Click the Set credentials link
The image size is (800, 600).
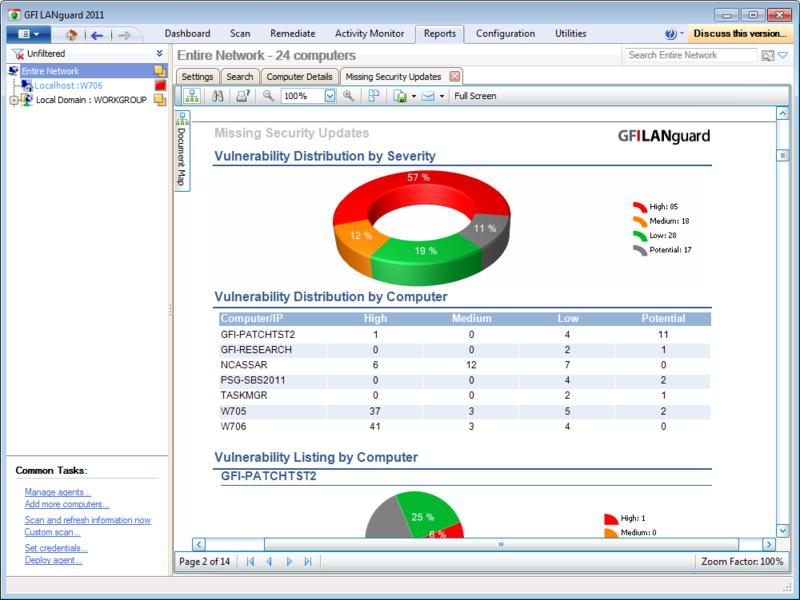click(56, 548)
